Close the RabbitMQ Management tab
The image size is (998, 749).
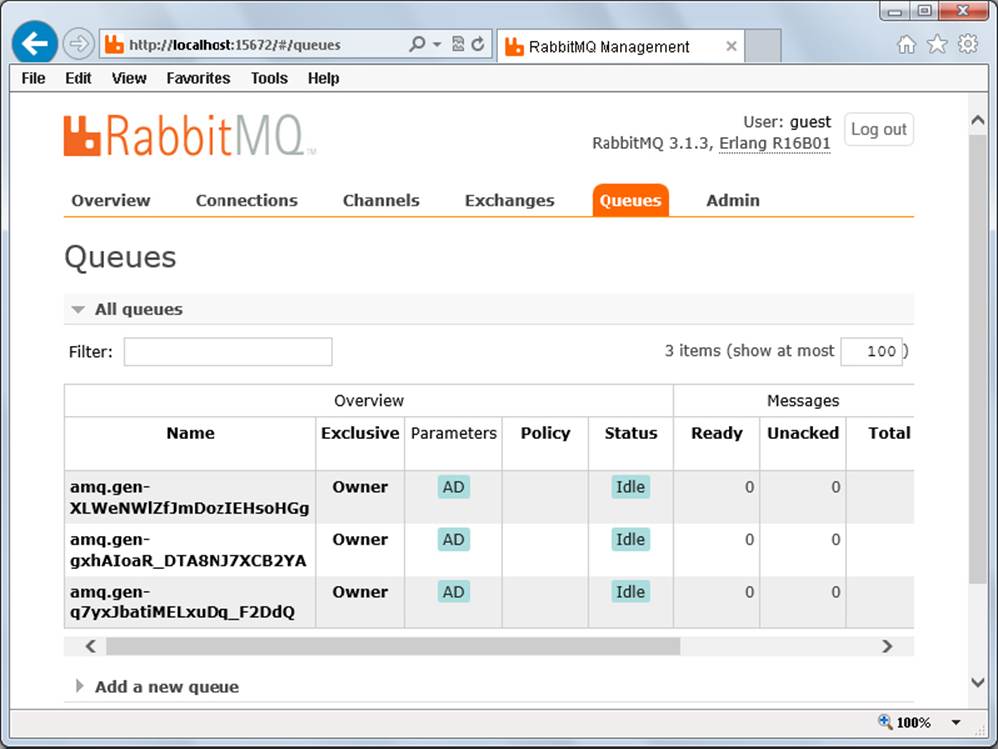[731, 46]
